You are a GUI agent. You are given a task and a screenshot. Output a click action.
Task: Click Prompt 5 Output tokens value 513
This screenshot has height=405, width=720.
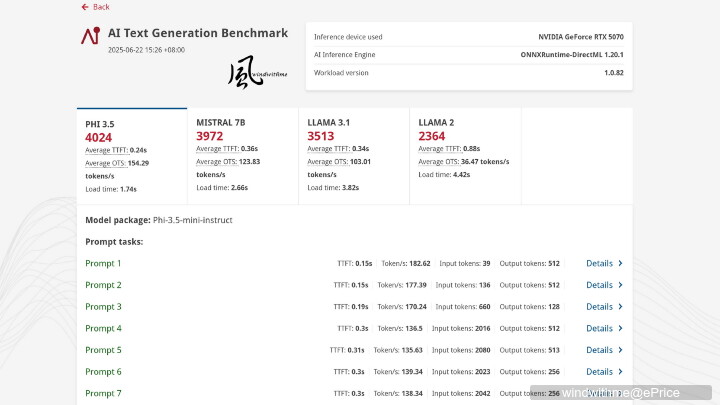pyautogui.click(x=554, y=350)
